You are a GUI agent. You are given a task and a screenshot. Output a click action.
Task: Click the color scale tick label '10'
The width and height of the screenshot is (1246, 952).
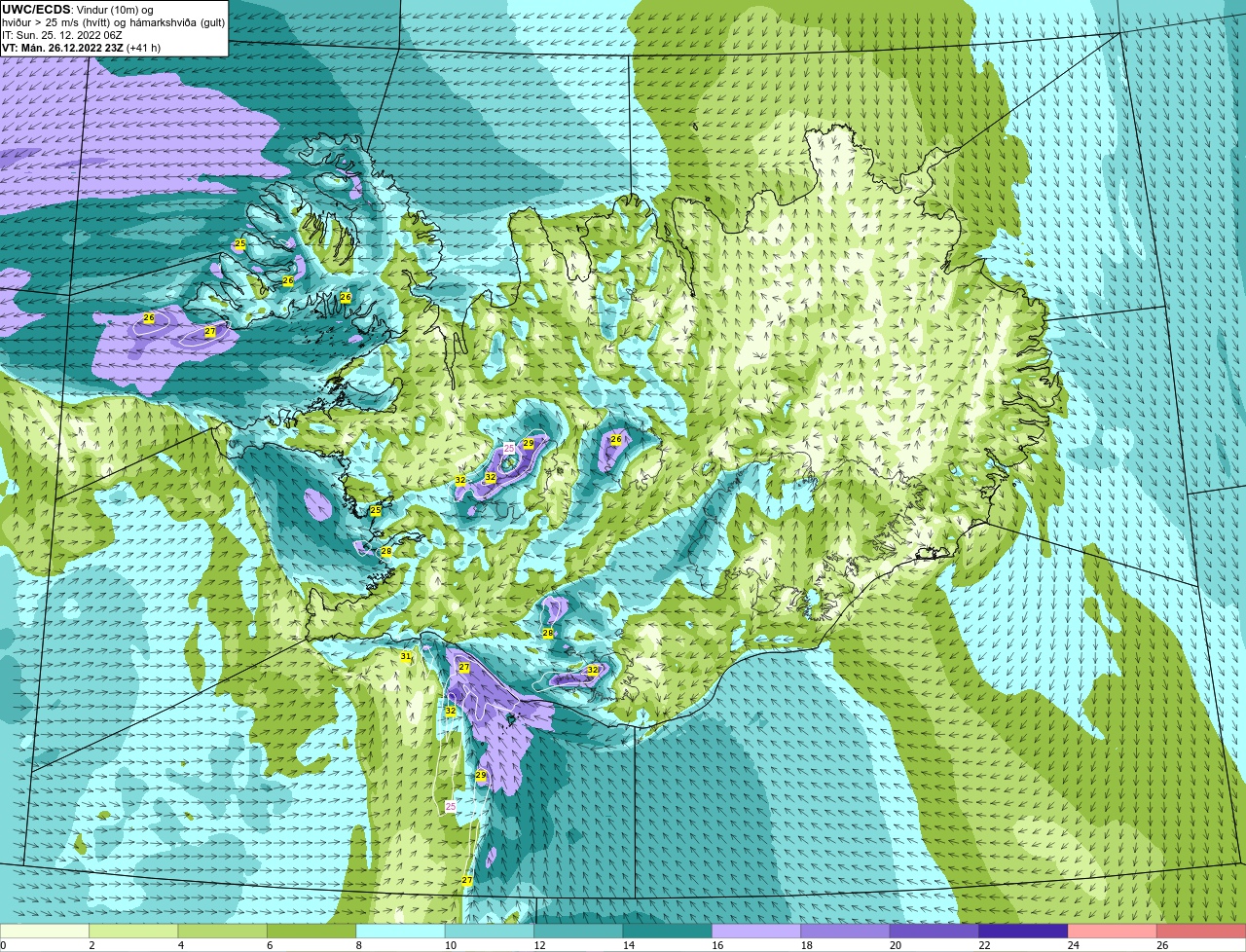point(450,945)
